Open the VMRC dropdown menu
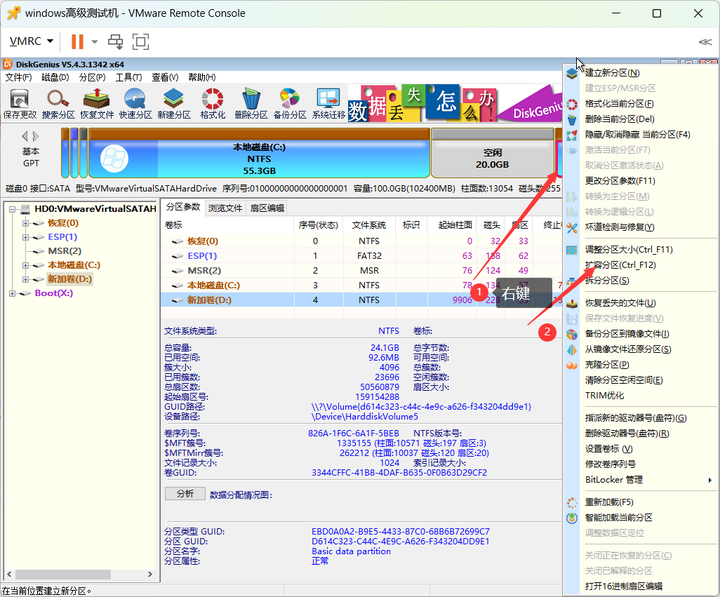 point(31,41)
